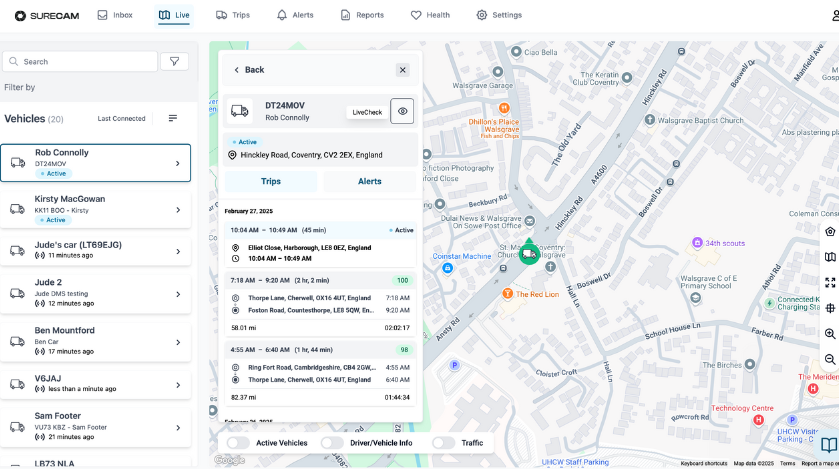Open the book icon at map corner
The width and height of the screenshot is (839, 469).
[x=829, y=445]
